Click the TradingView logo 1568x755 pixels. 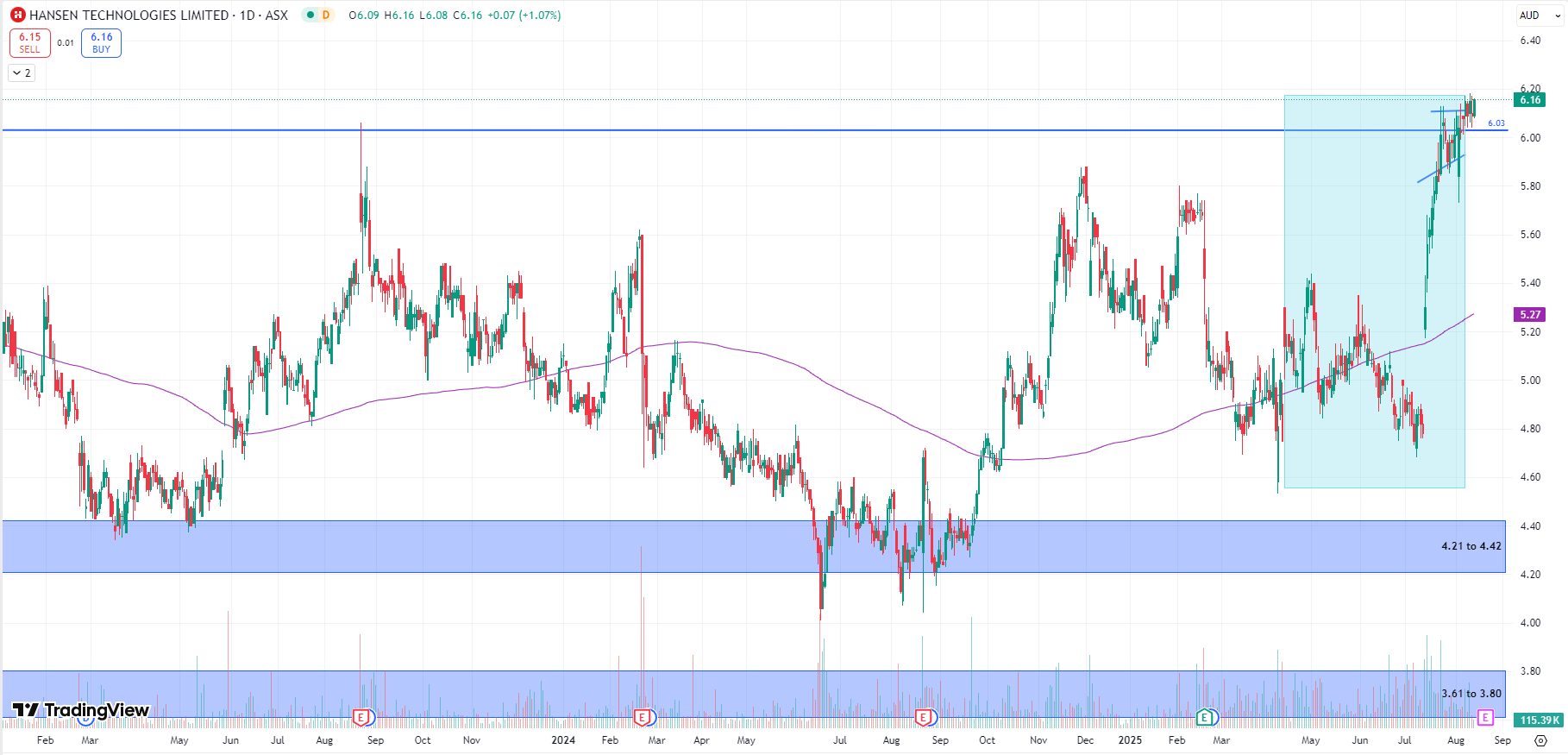[81, 710]
